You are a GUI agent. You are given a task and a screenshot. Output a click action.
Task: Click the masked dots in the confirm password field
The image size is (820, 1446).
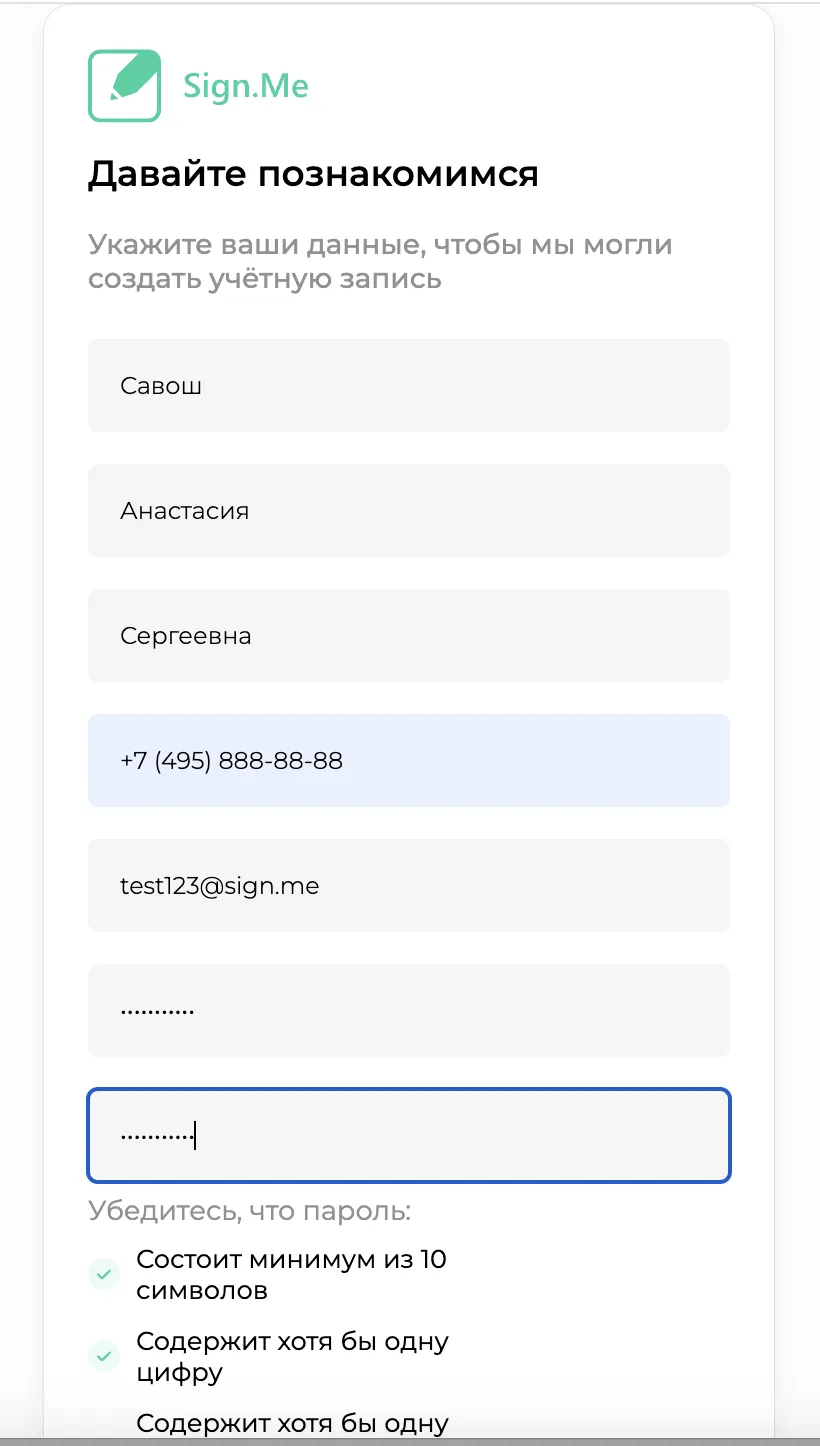click(x=157, y=1136)
